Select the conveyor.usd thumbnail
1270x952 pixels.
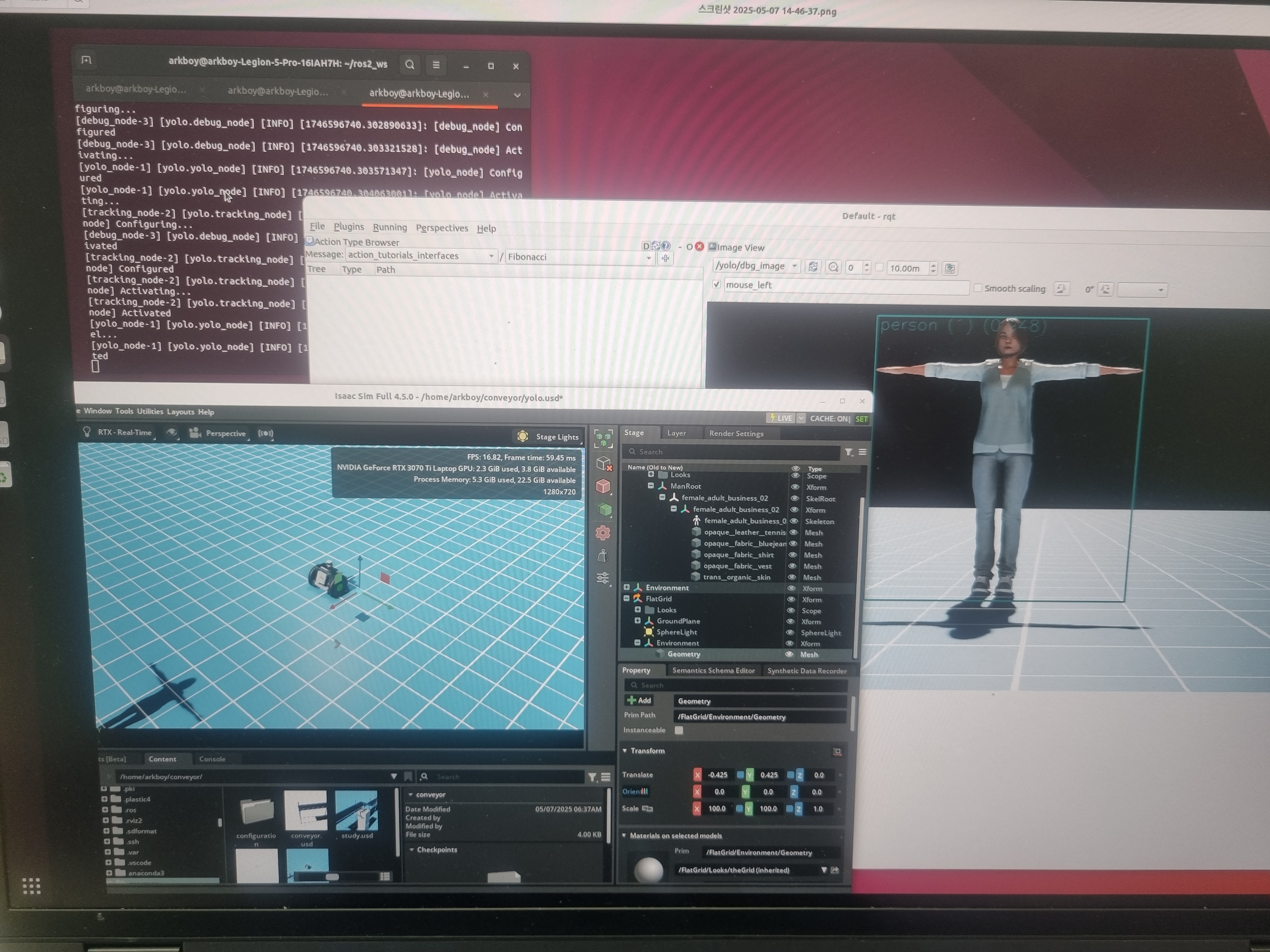click(x=306, y=810)
